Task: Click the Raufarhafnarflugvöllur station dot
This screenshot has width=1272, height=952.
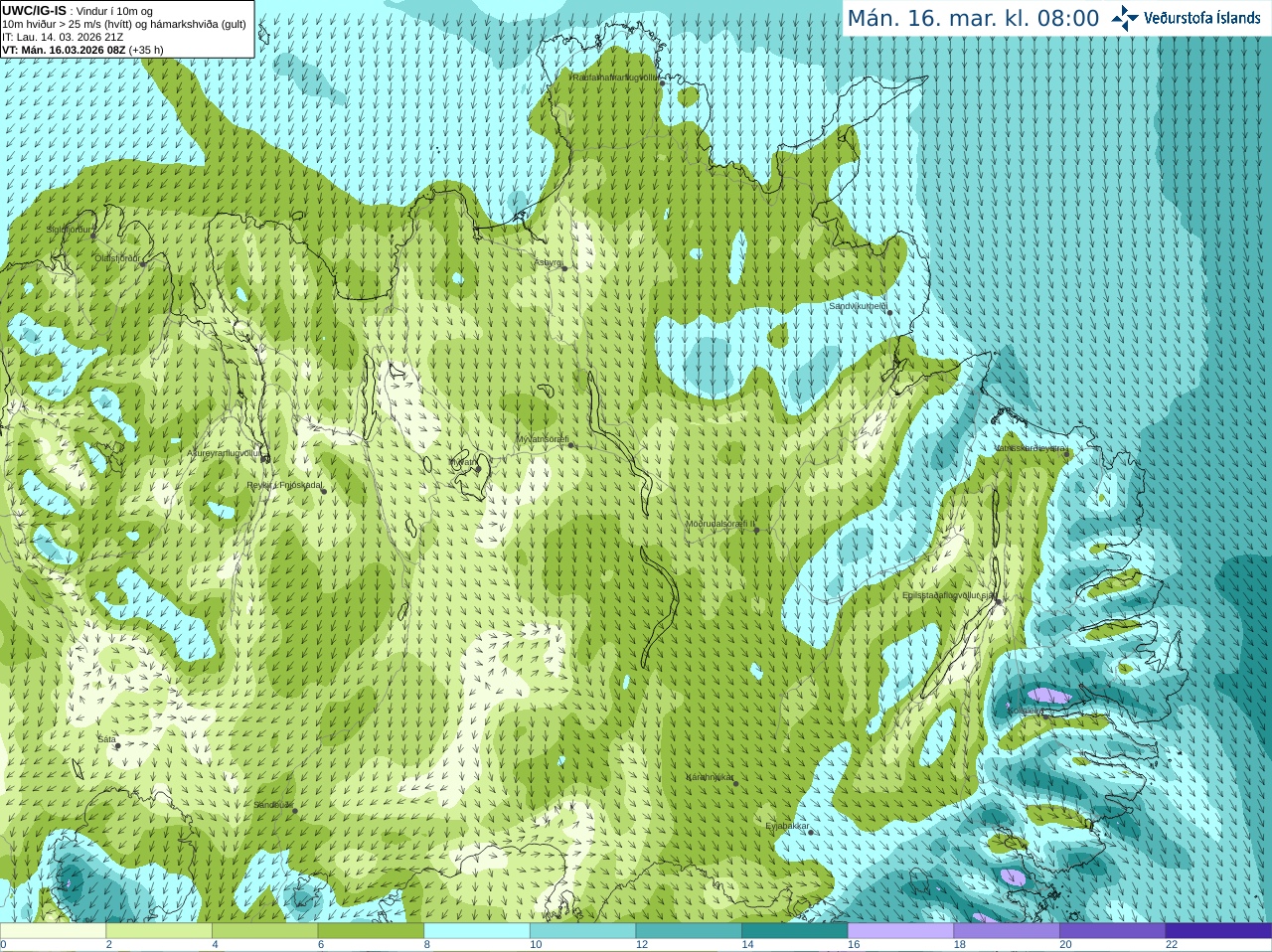Action: tap(662, 83)
